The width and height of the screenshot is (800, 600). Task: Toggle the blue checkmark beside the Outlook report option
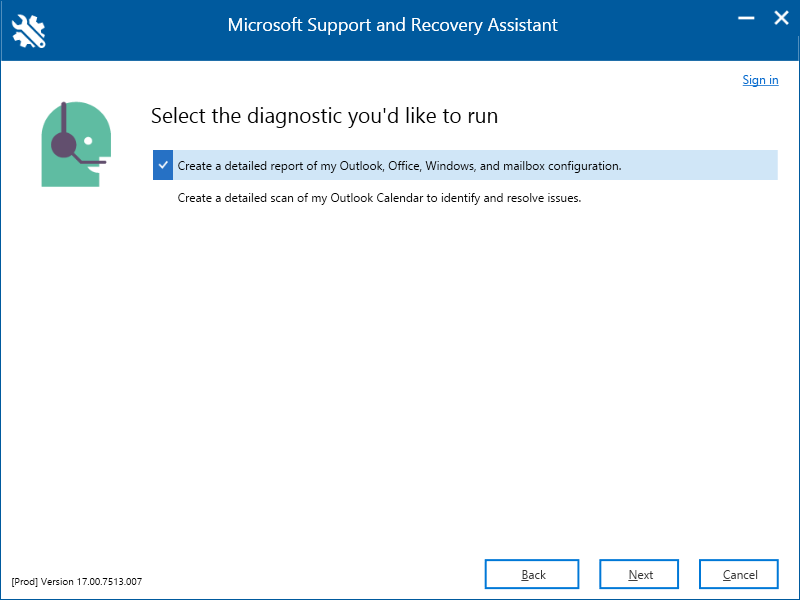tap(163, 165)
